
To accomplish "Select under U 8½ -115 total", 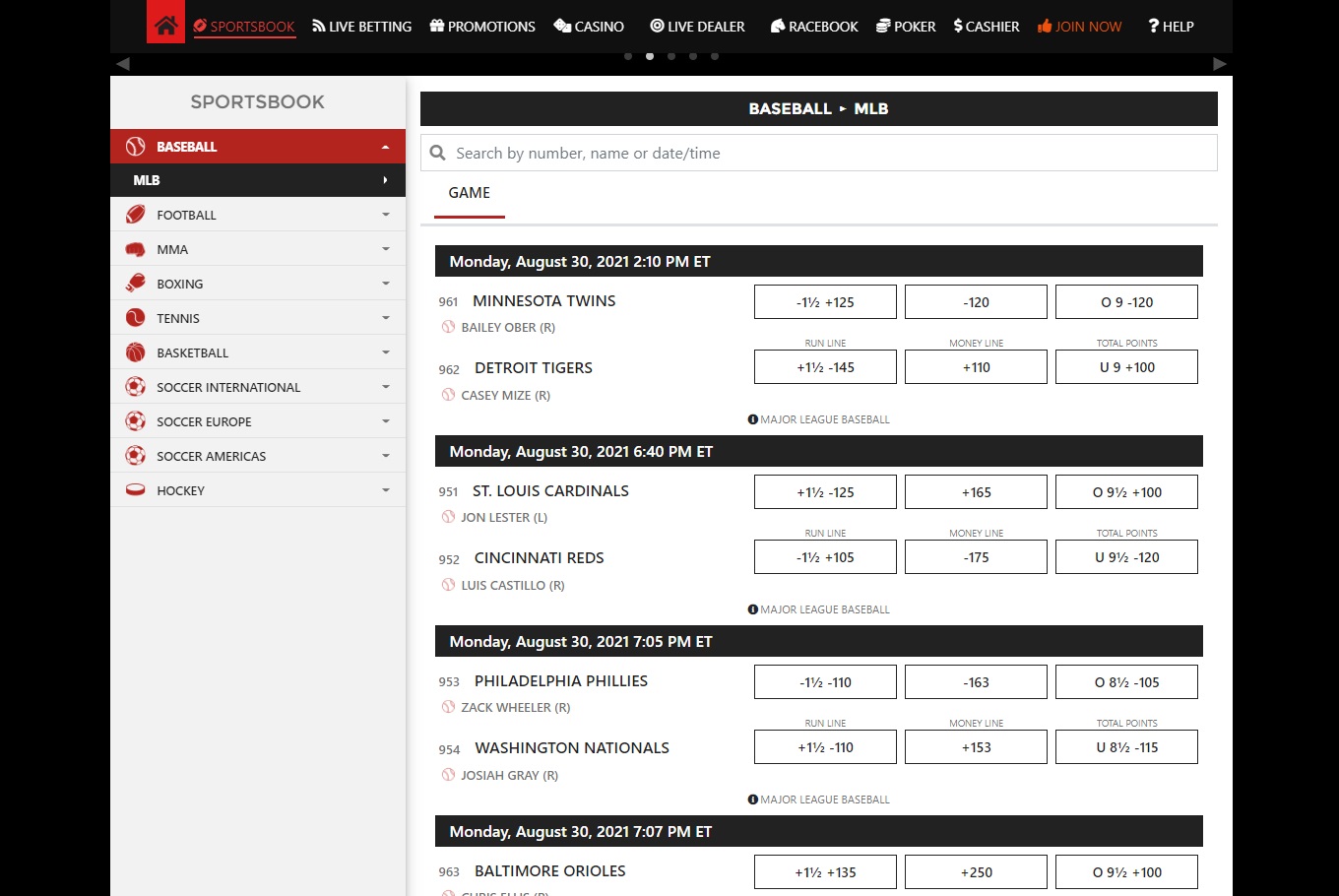I will [1126, 747].
